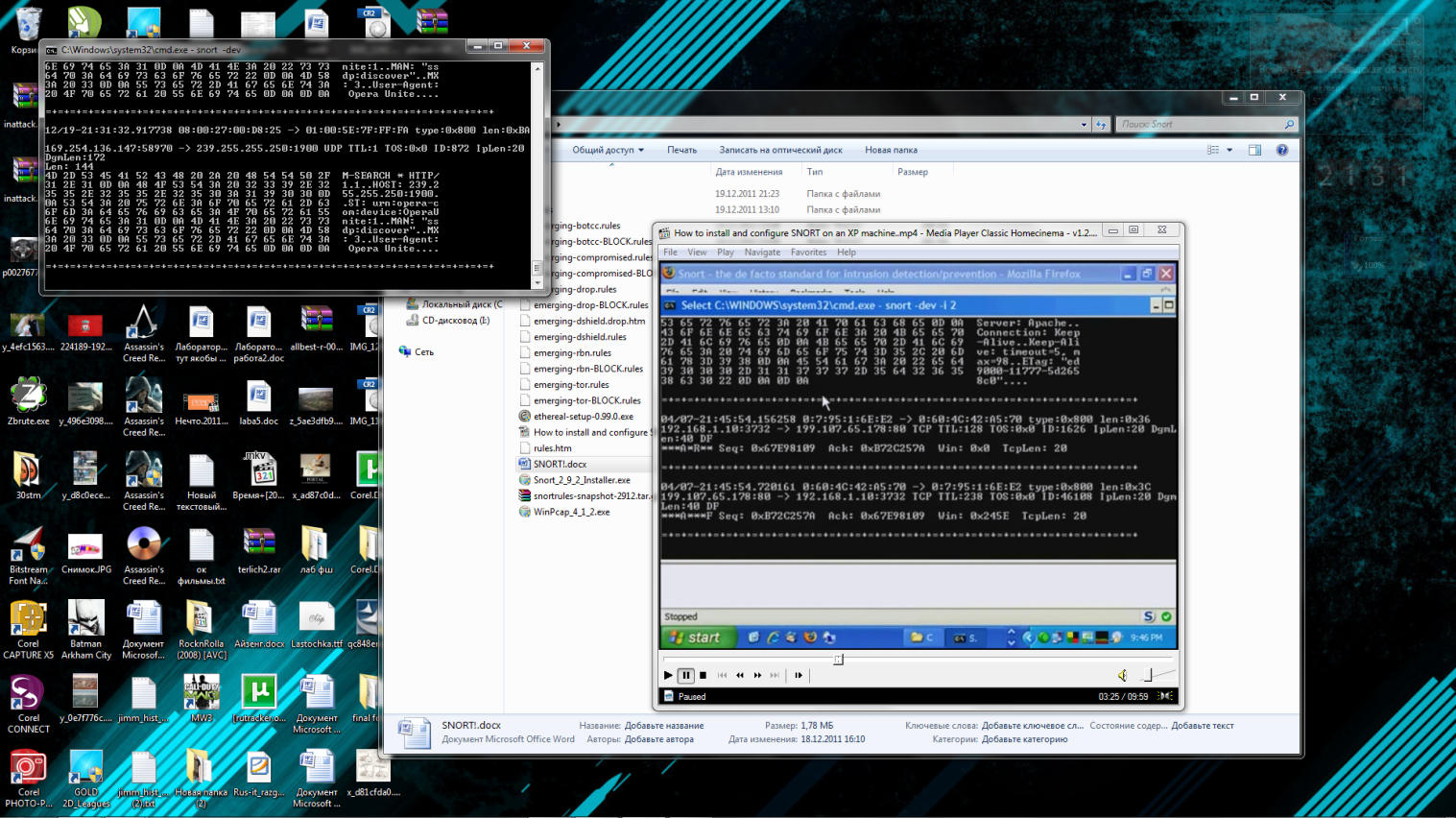This screenshot has width=1456, height=818.
Task: Open the Play menu in Media Player Classic
Action: click(x=725, y=253)
